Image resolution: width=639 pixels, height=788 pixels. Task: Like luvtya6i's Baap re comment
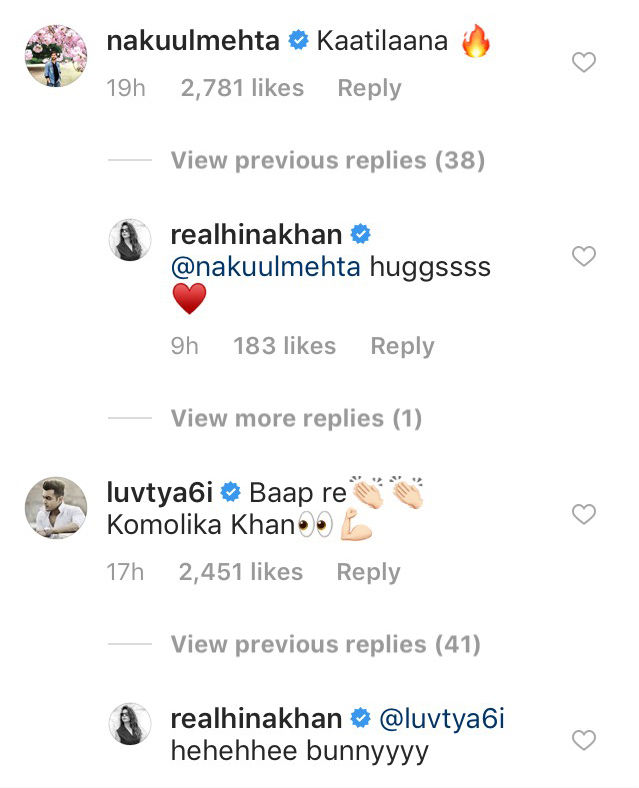(x=583, y=515)
